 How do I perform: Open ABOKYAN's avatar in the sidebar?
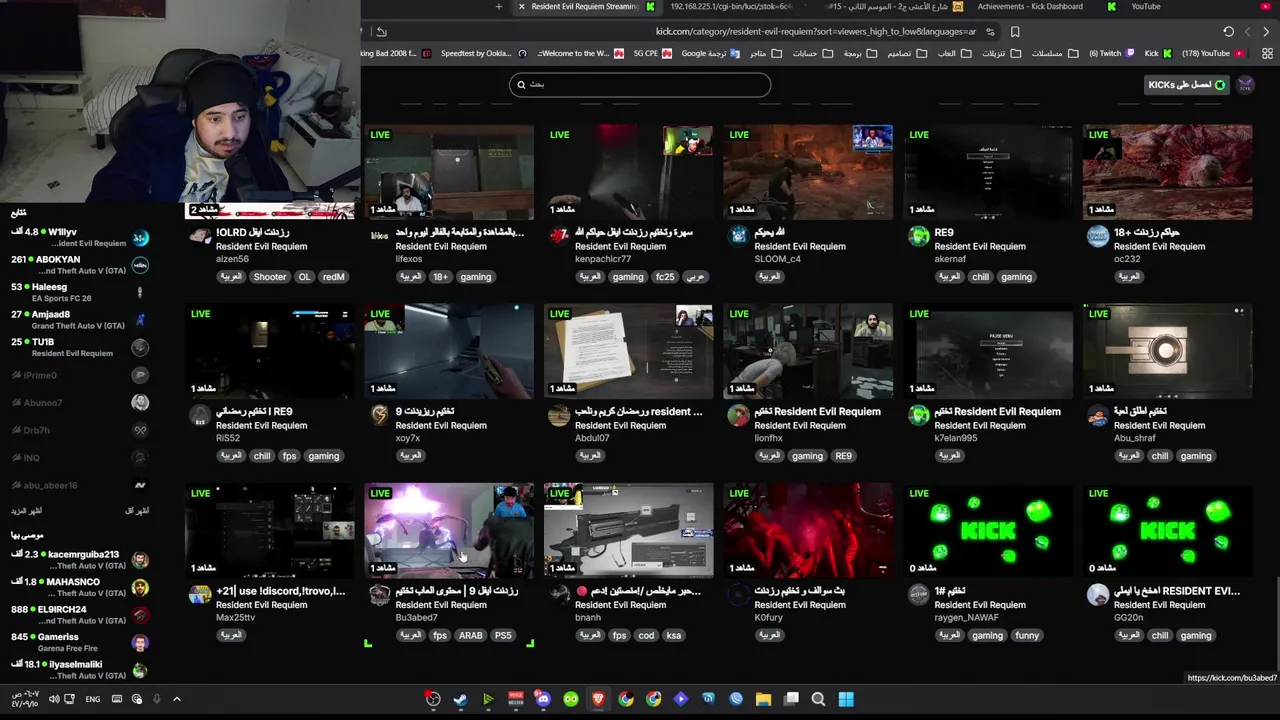[x=140, y=265]
